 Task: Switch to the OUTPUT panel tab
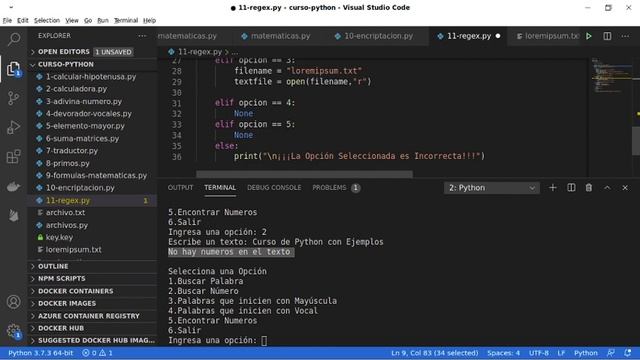180,188
